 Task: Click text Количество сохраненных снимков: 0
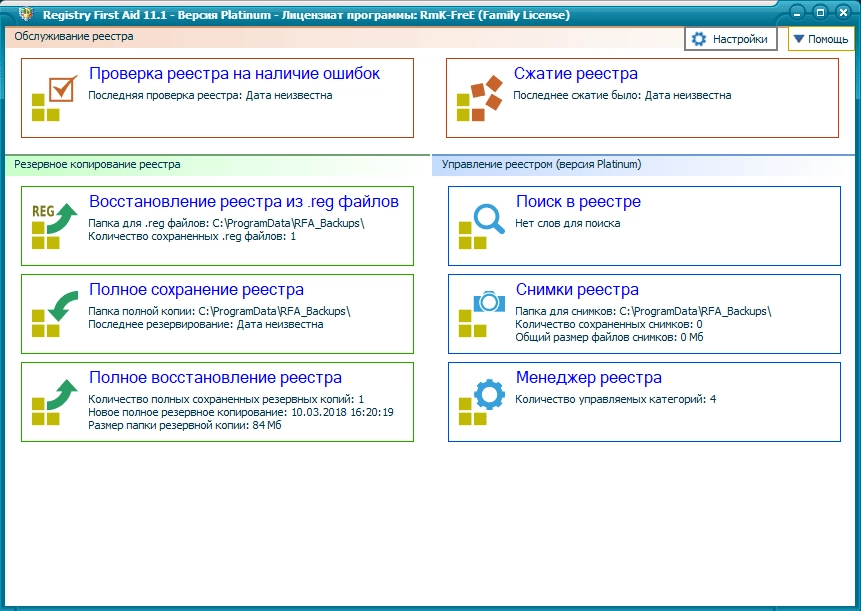(x=608, y=324)
